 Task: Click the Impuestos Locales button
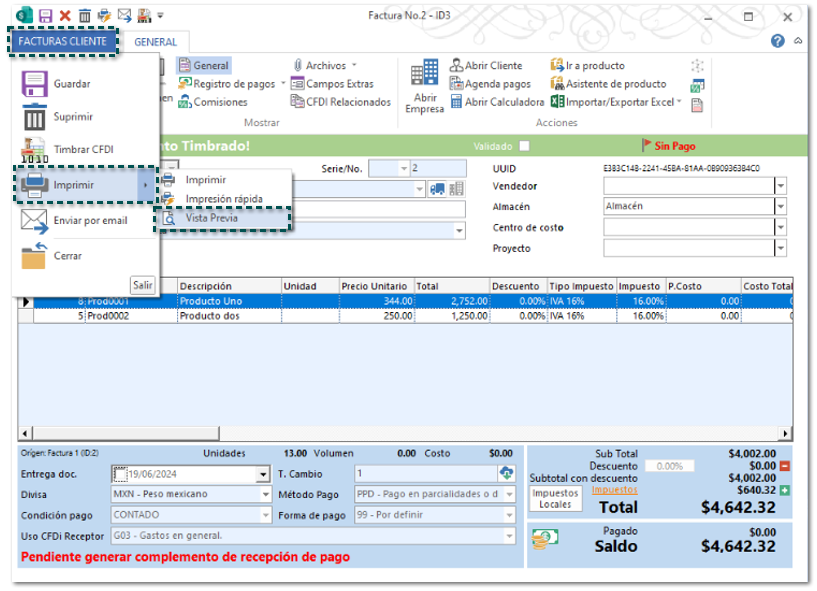point(555,499)
